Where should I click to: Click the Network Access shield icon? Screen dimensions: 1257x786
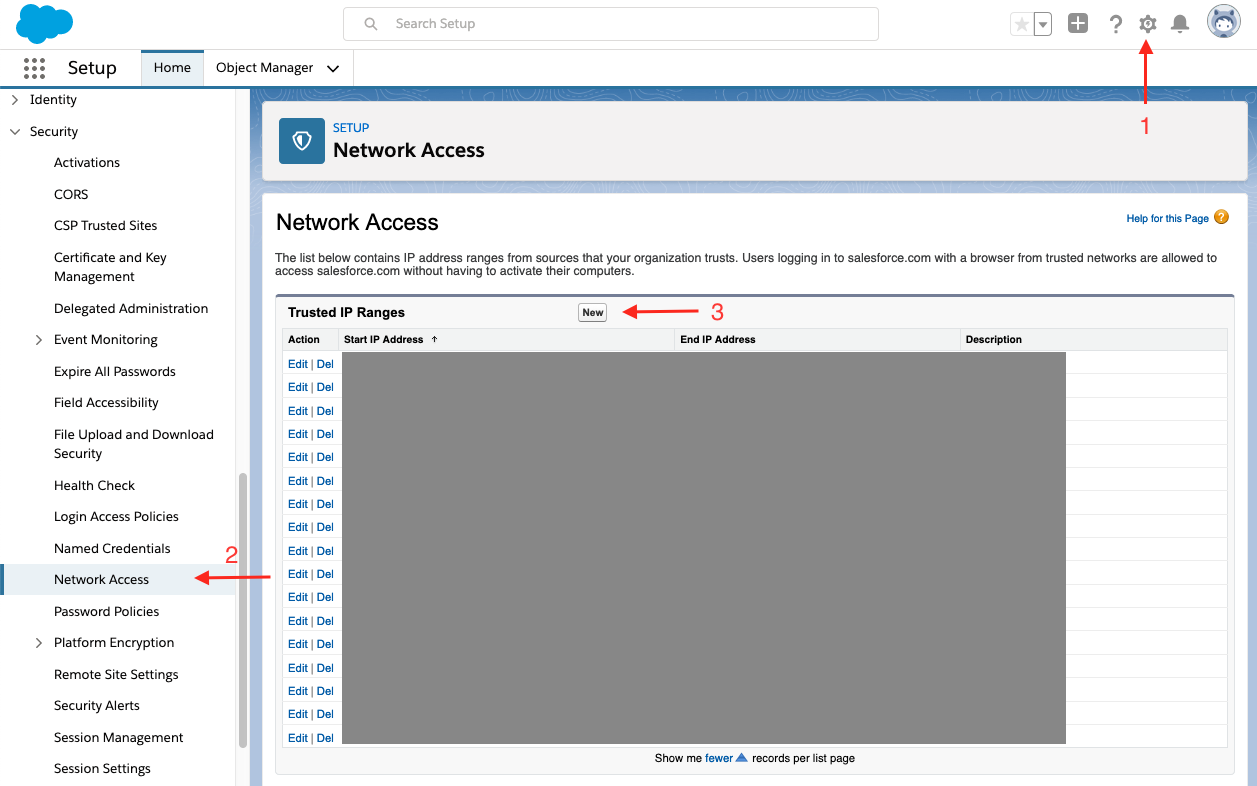click(301, 141)
